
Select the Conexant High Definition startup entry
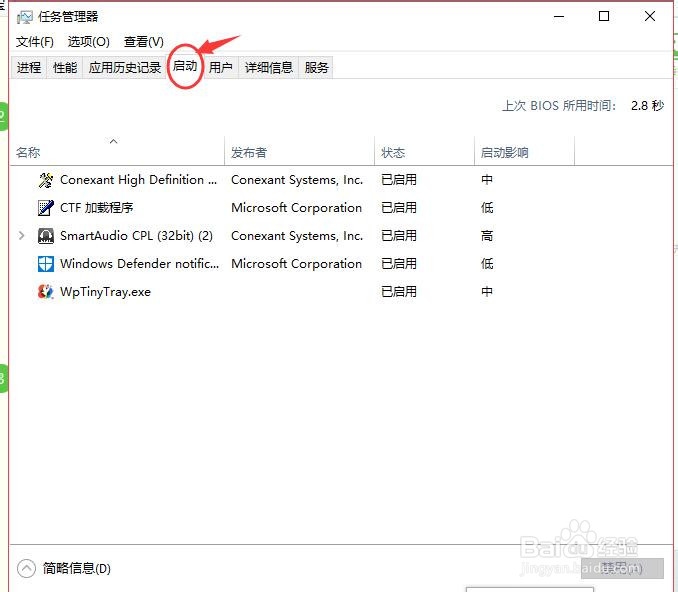click(x=342, y=180)
